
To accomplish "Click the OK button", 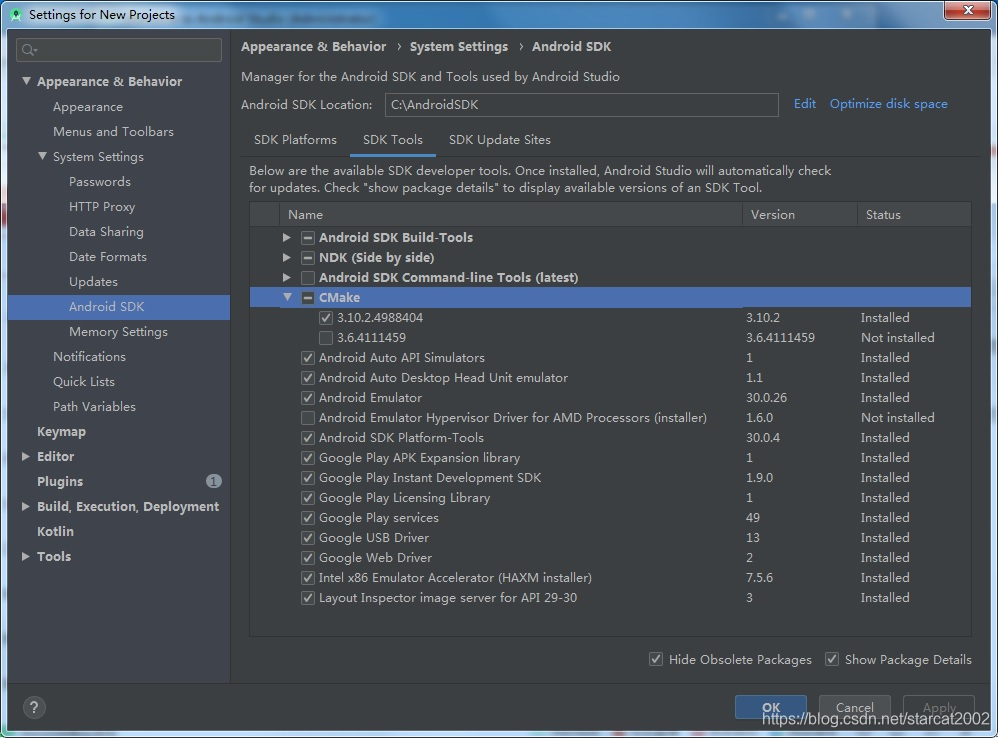I will [770, 707].
